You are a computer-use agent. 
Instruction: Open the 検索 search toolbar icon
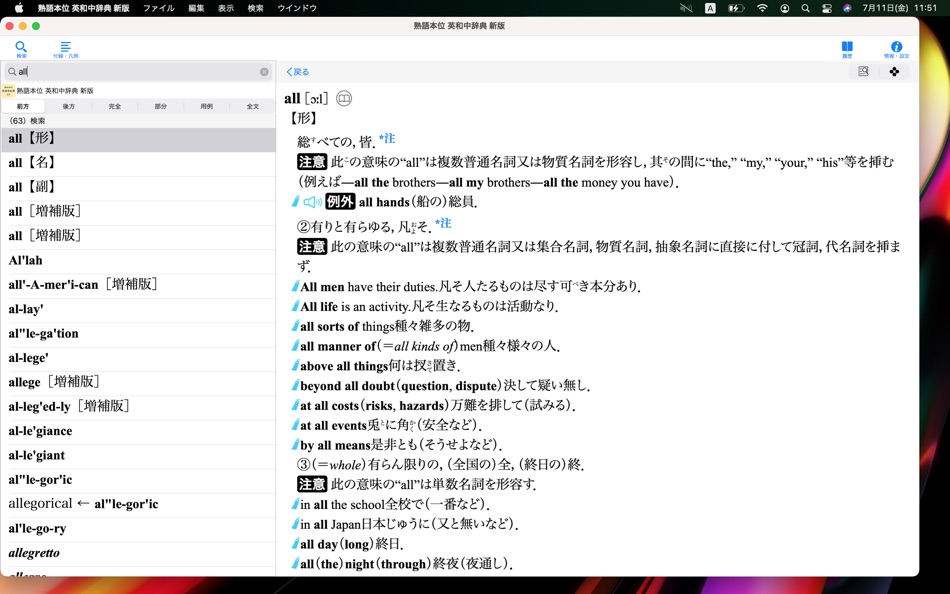tap(21, 48)
